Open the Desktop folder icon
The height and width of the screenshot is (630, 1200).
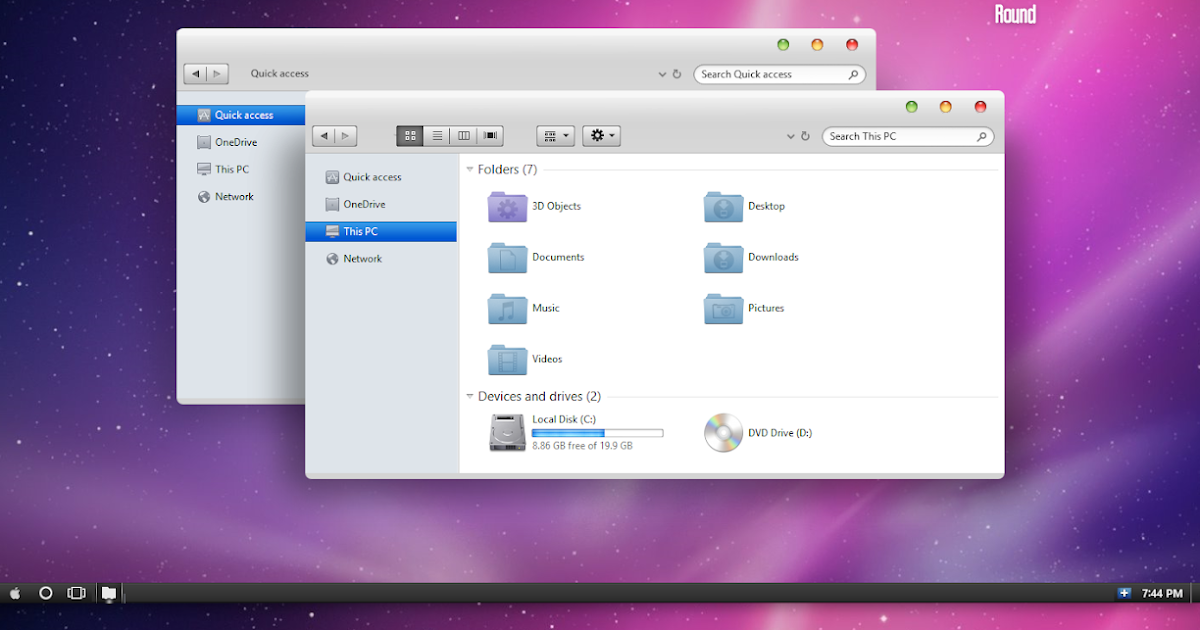coord(723,206)
